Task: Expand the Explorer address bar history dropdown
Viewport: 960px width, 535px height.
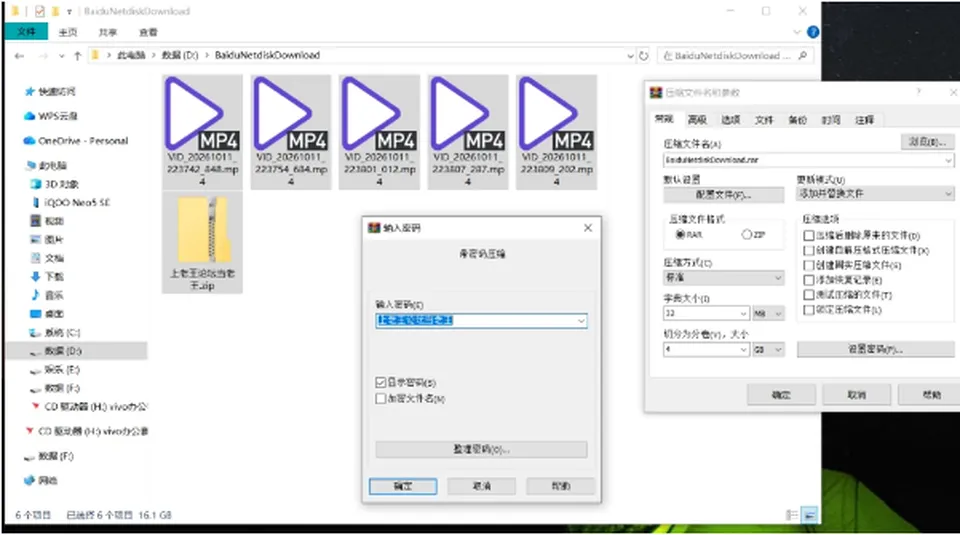Action: (x=630, y=56)
